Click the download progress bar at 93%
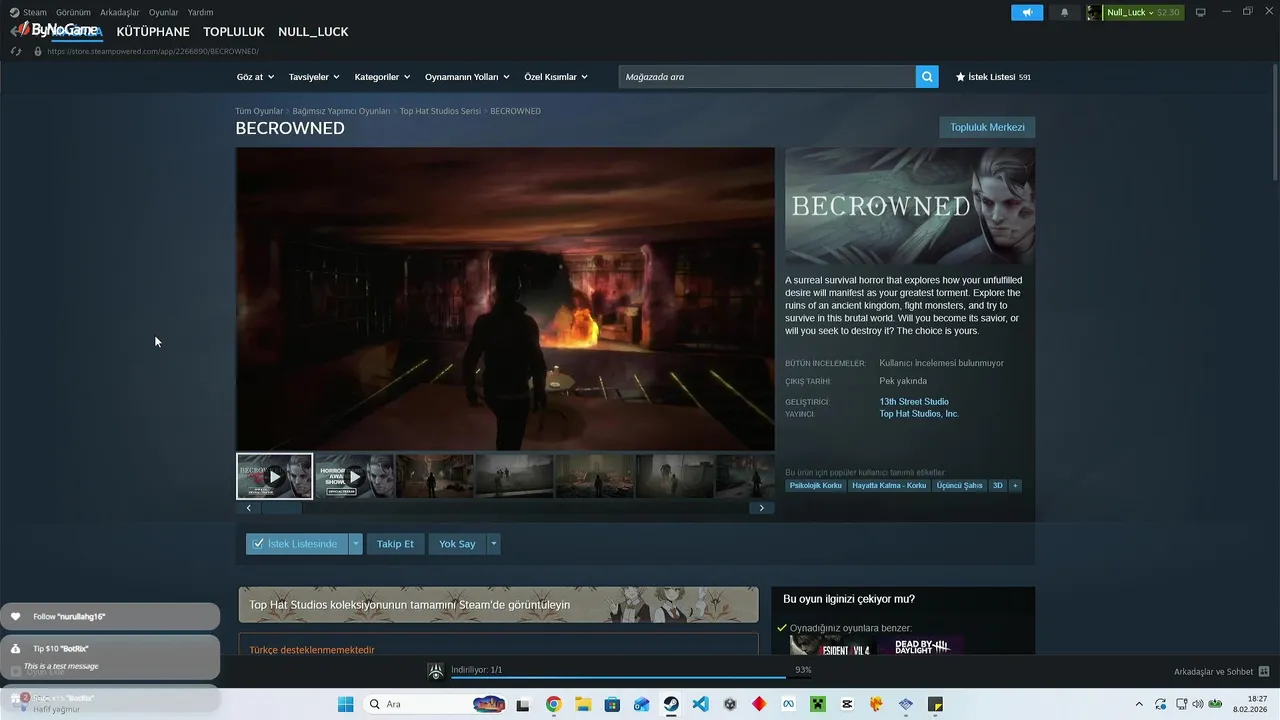1280x720 pixels. click(x=632, y=678)
